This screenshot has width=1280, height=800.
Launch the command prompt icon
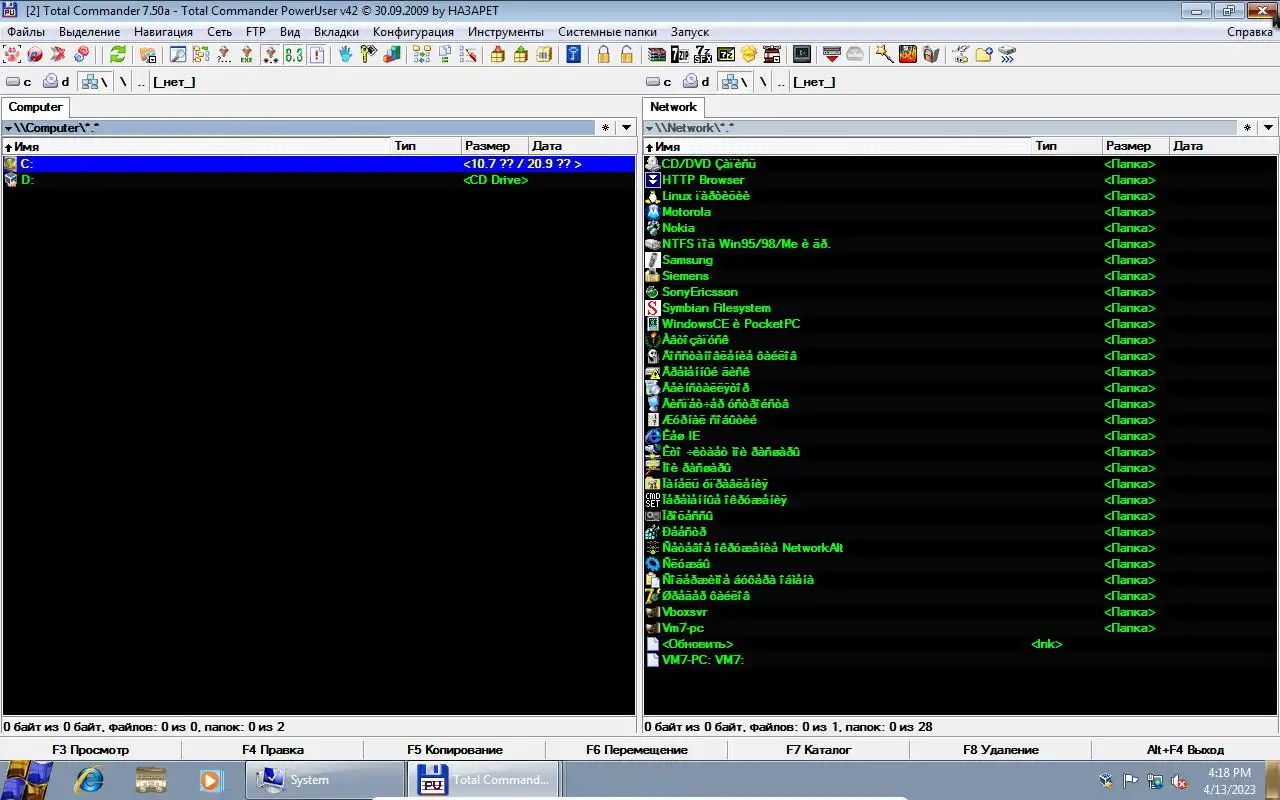point(801,54)
